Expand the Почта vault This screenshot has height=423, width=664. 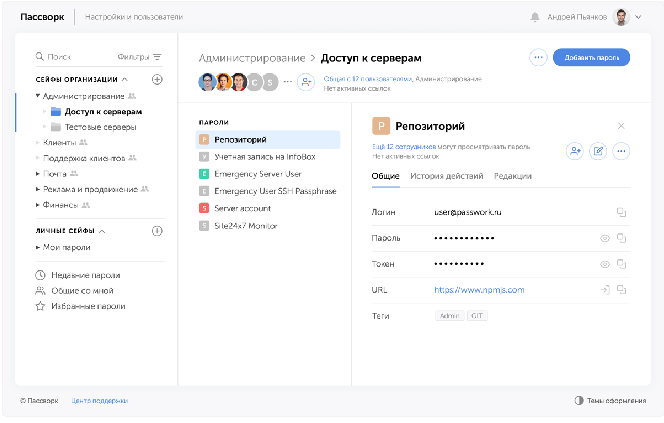click(x=38, y=174)
